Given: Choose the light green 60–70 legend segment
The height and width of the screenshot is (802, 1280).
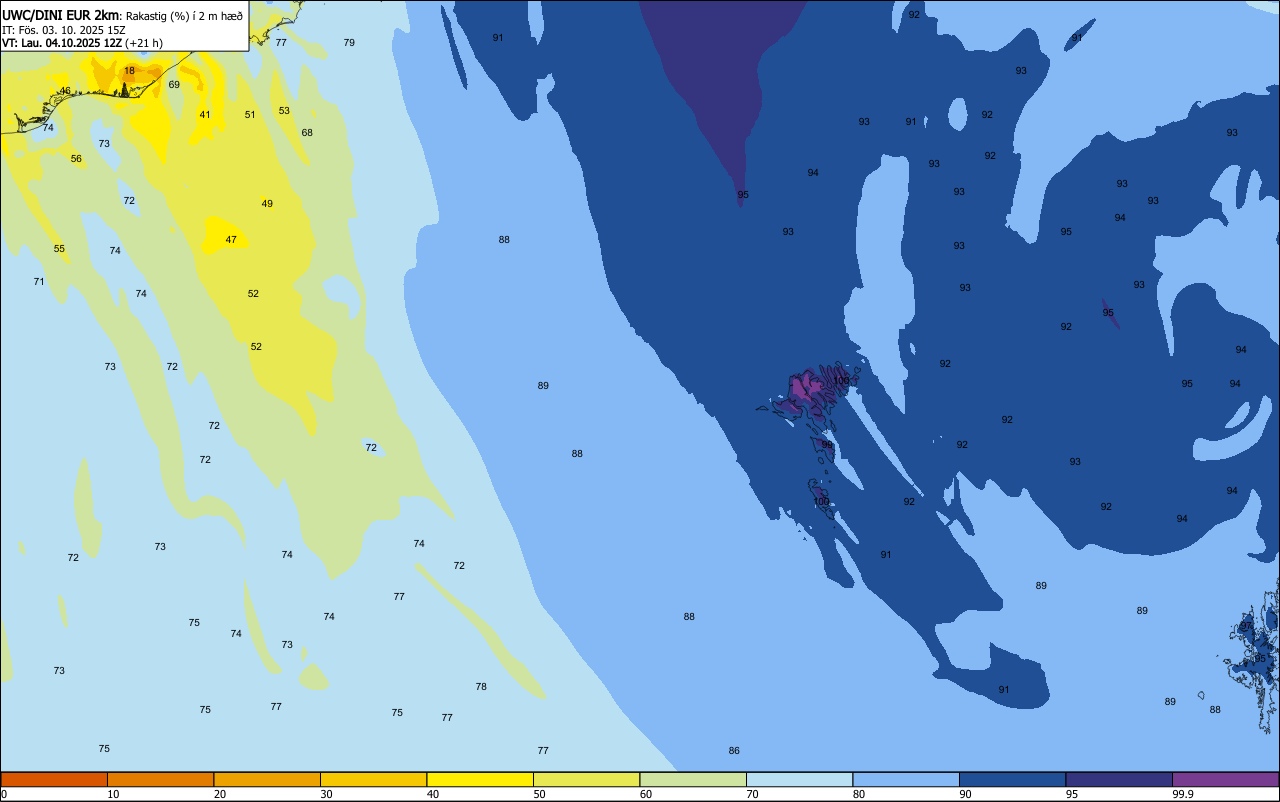Looking at the screenshot, I should (x=693, y=779).
